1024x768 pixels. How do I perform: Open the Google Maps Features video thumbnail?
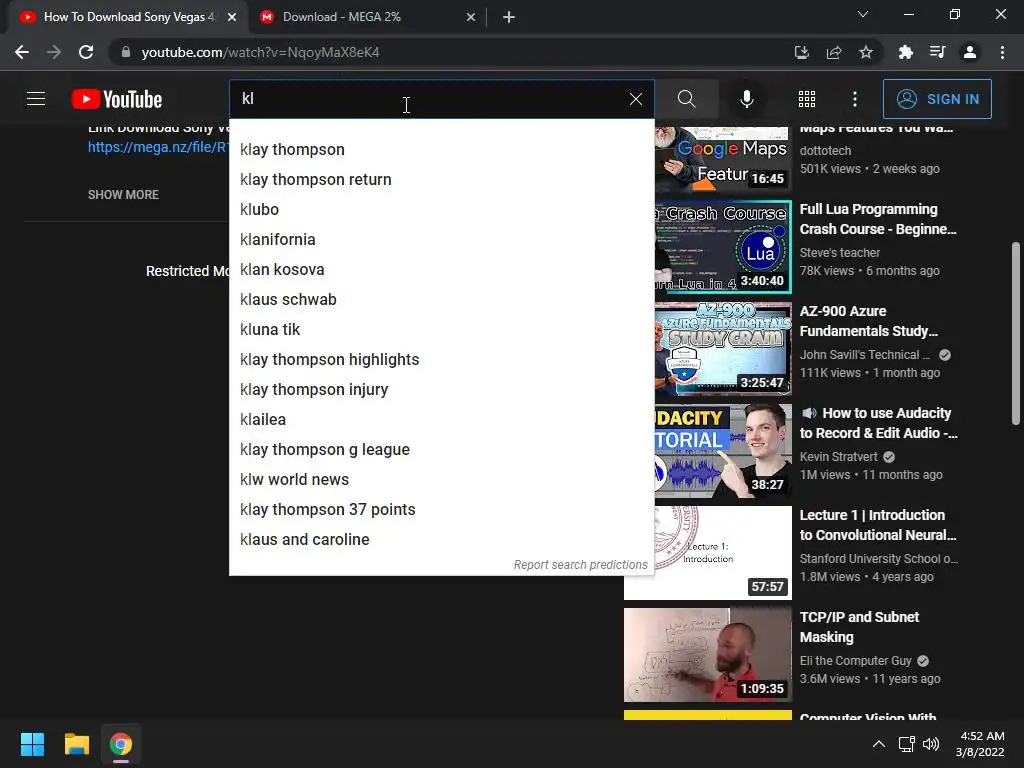coord(723,159)
